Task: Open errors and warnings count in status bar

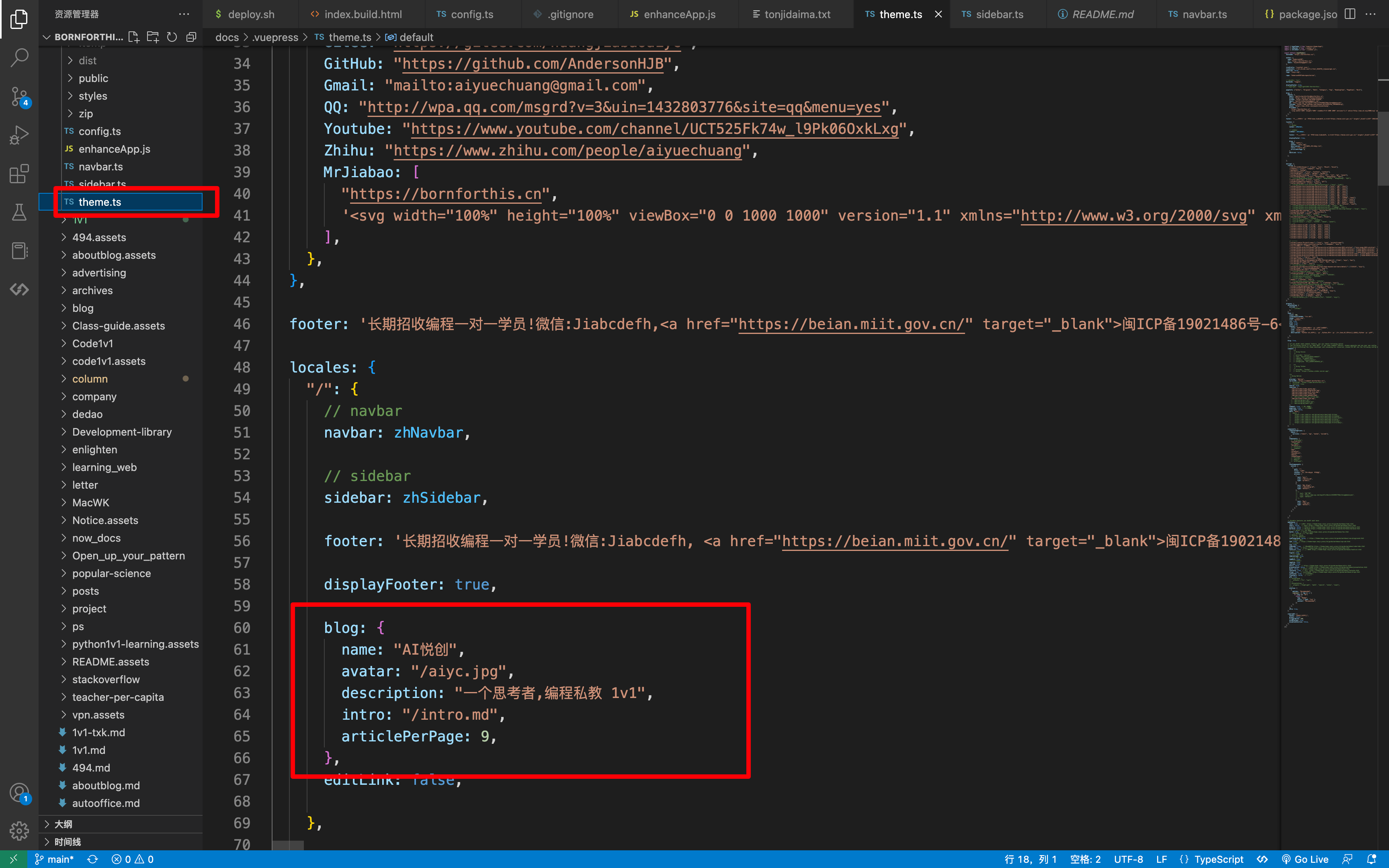Action: 133,859
